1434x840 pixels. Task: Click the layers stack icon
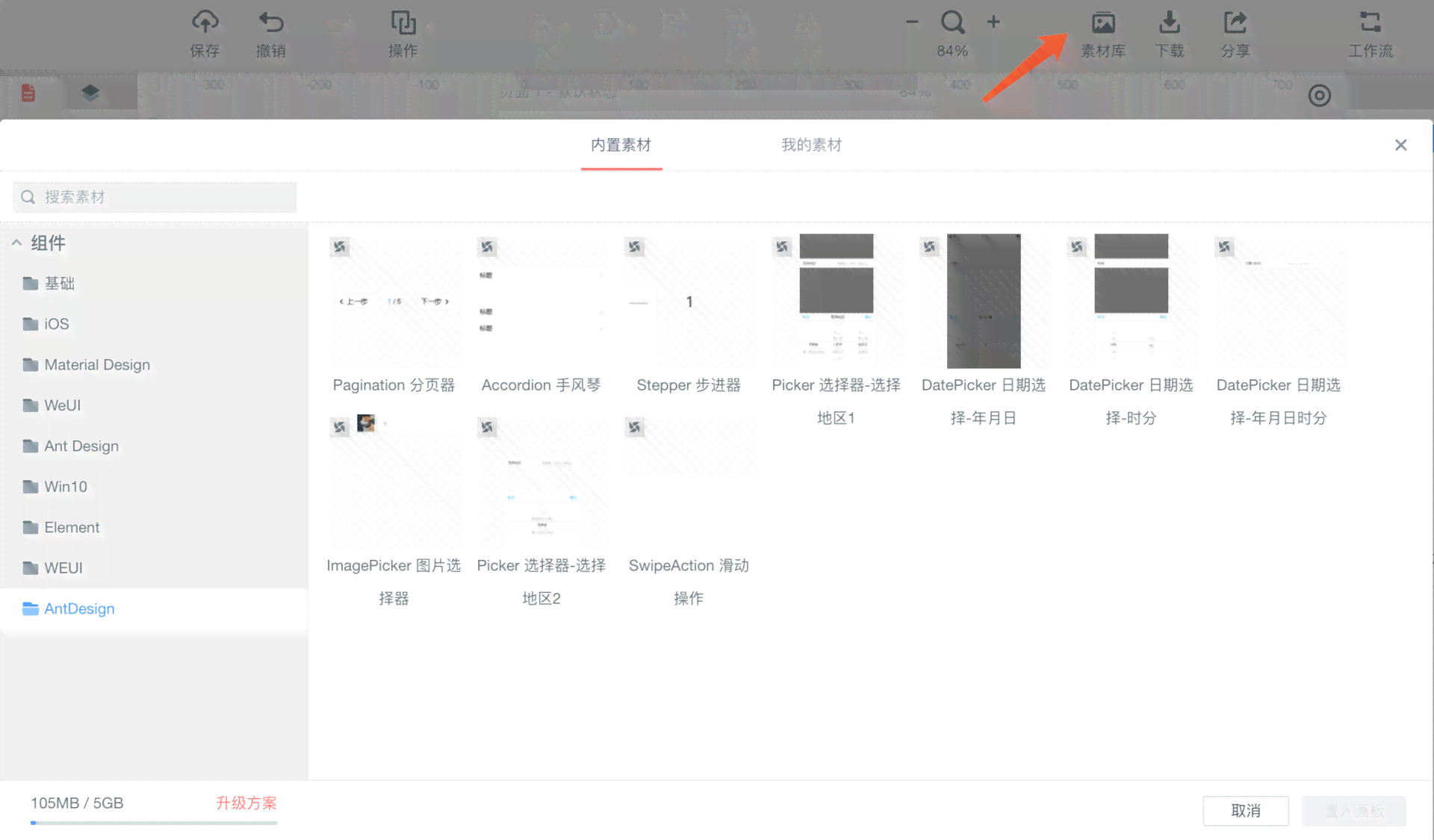point(90,93)
